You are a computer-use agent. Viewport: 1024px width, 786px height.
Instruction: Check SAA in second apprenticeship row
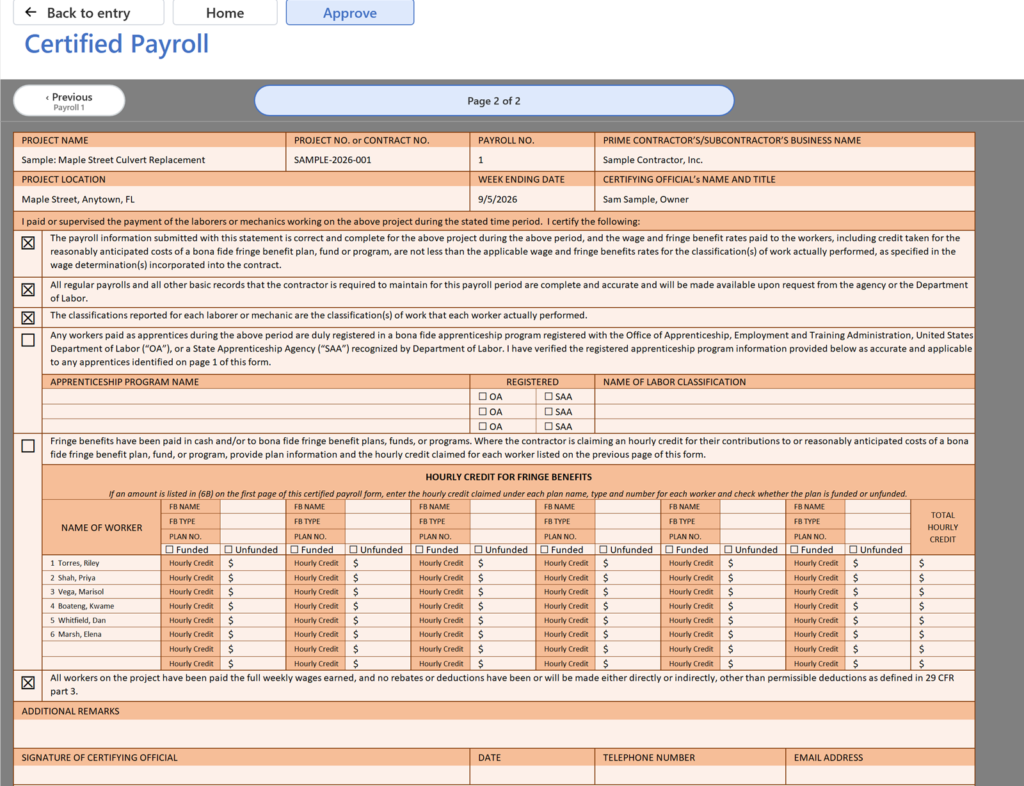[x=549, y=411]
